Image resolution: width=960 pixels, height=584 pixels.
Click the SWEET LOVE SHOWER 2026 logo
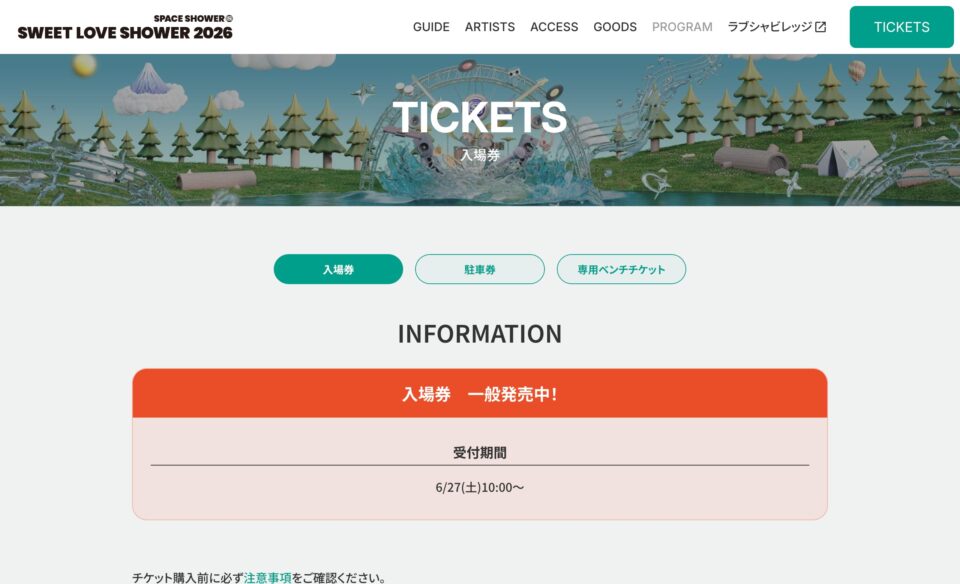click(125, 28)
